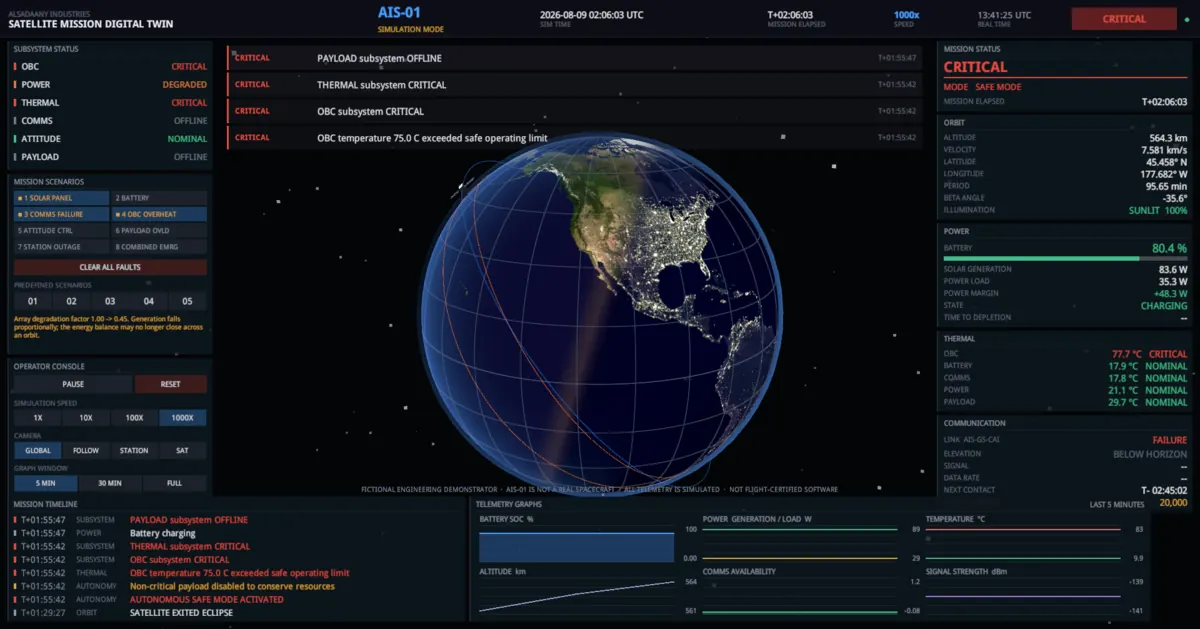Select the 1000X simulation speed

183,418
